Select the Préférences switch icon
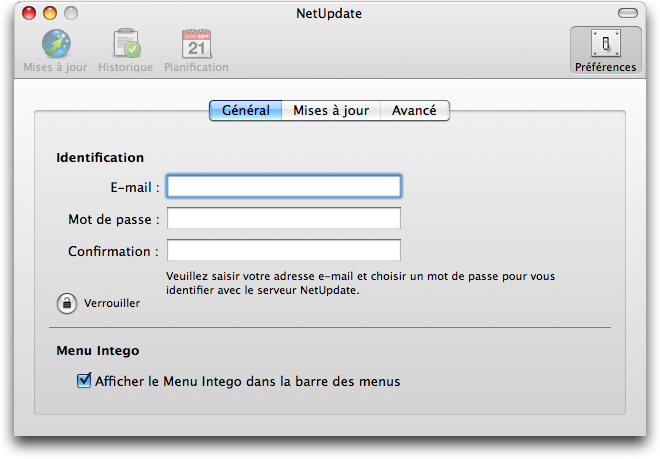This screenshot has height=459, width=660. point(606,43)
